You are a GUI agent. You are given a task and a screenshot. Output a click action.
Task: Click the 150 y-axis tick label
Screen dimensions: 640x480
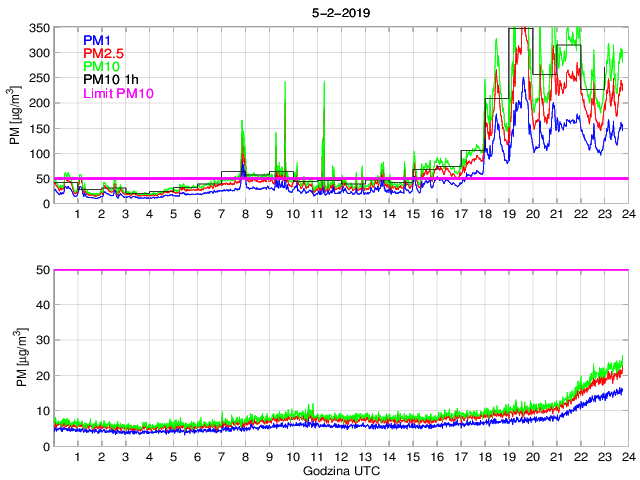tap(38, 129)
